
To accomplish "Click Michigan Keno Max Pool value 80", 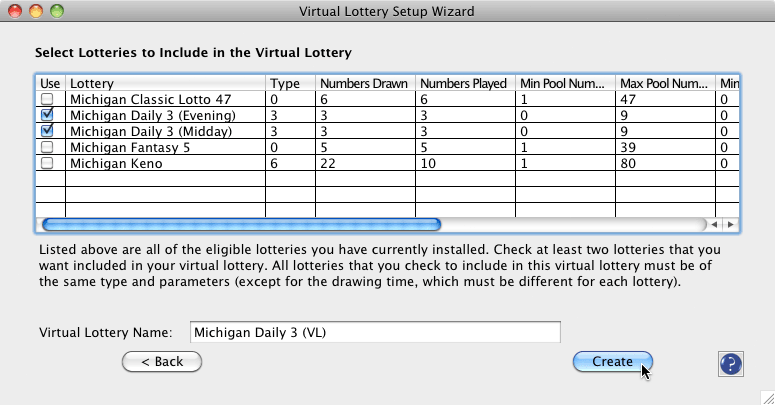I will pos(628,163).
